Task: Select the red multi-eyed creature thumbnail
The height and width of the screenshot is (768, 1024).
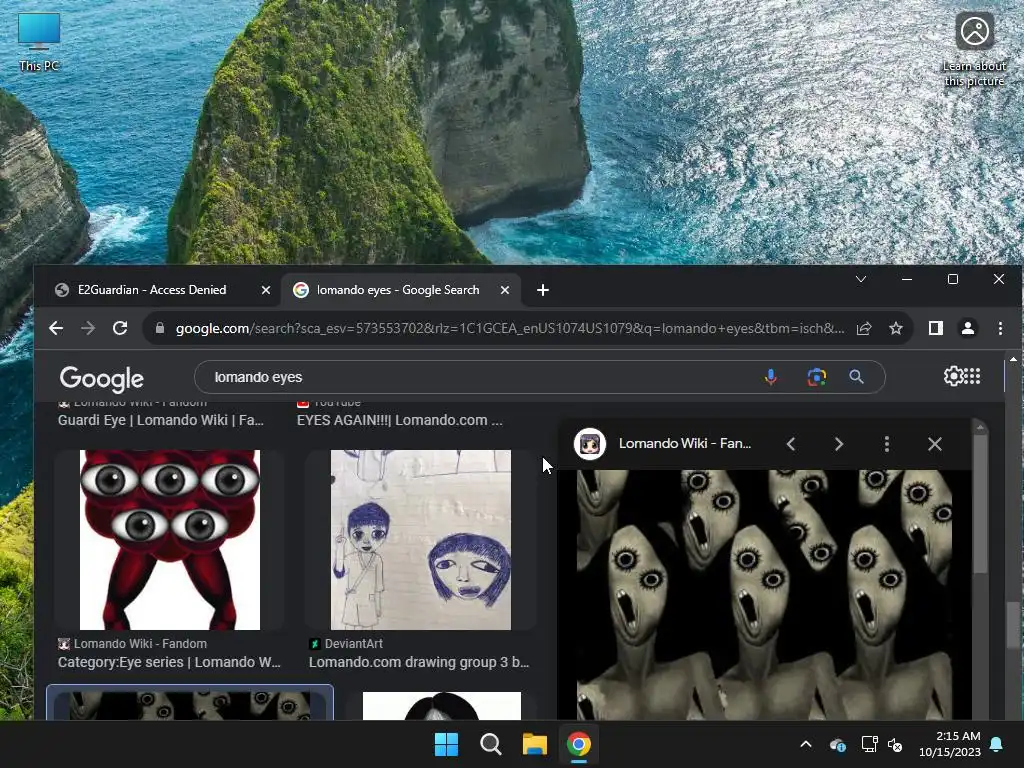Action: click(170, 539)
